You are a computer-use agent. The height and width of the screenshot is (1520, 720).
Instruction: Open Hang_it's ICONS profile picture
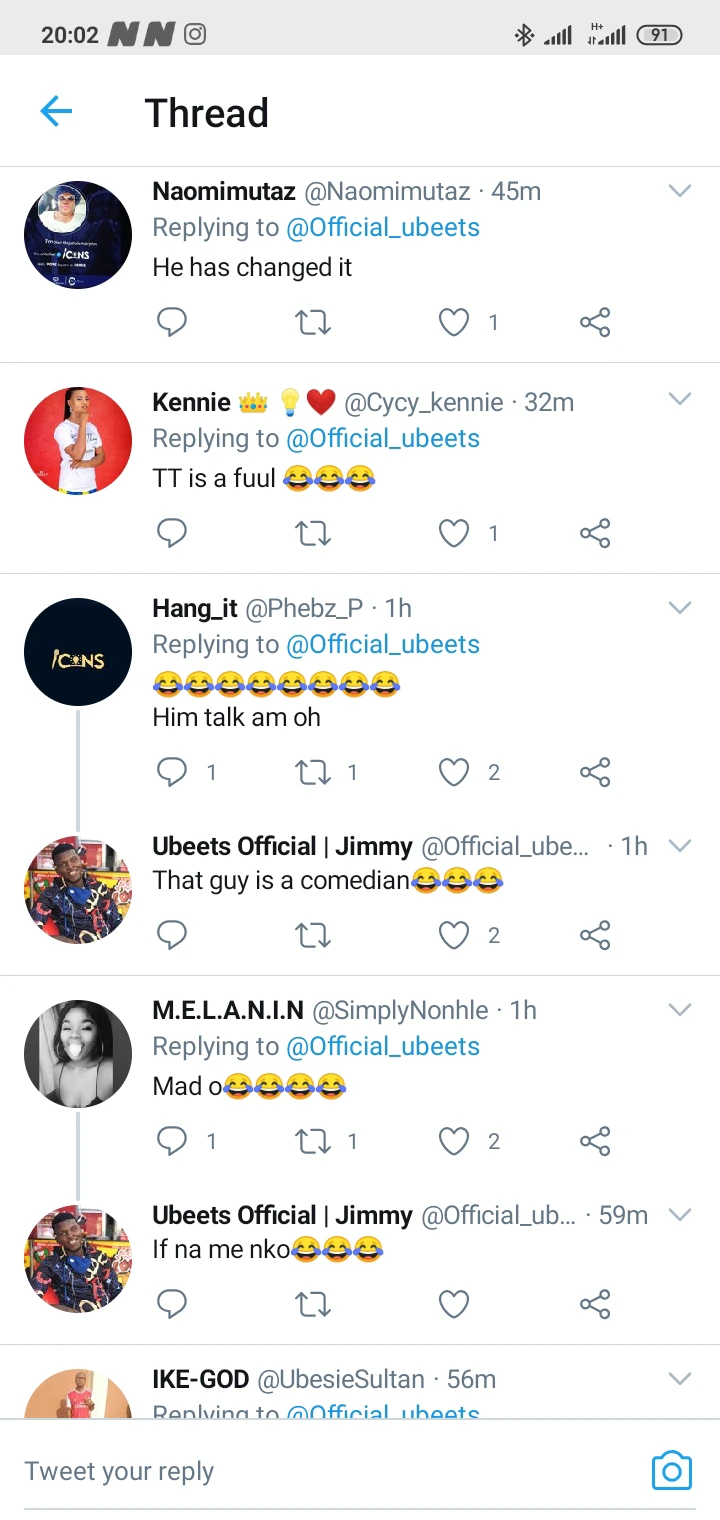(78, 652)
